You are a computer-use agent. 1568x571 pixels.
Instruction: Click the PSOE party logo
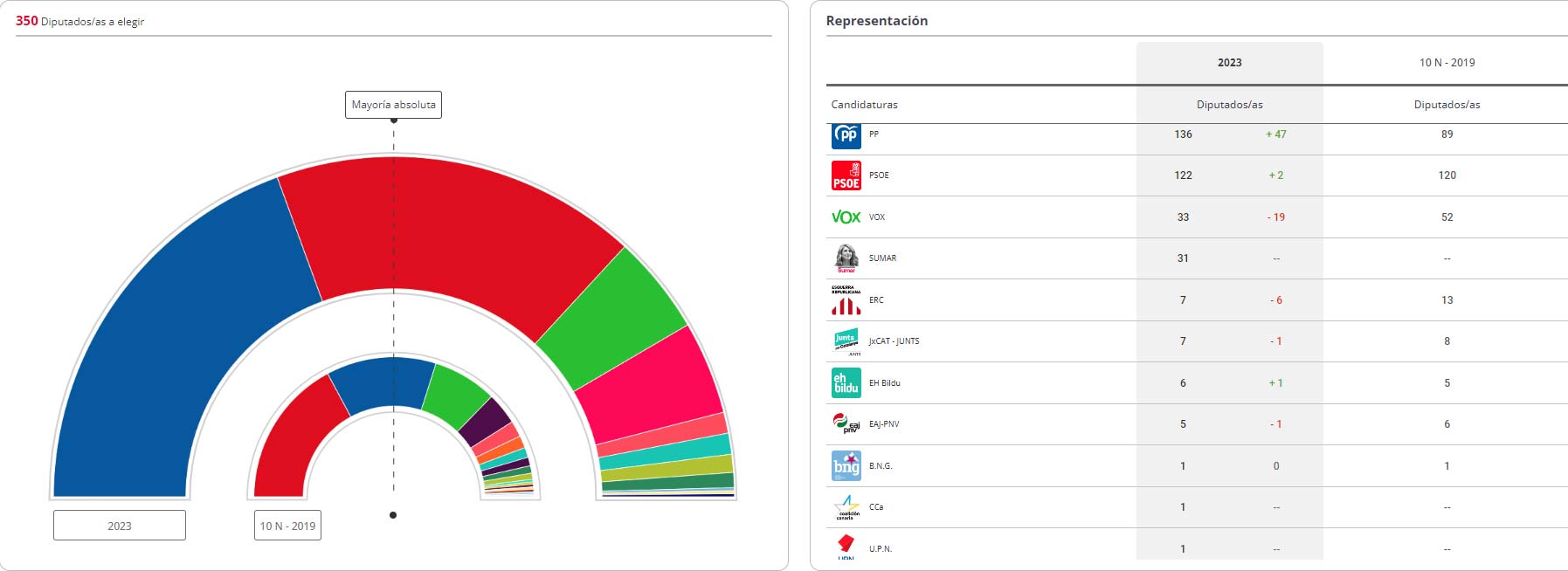coord(846,175)
